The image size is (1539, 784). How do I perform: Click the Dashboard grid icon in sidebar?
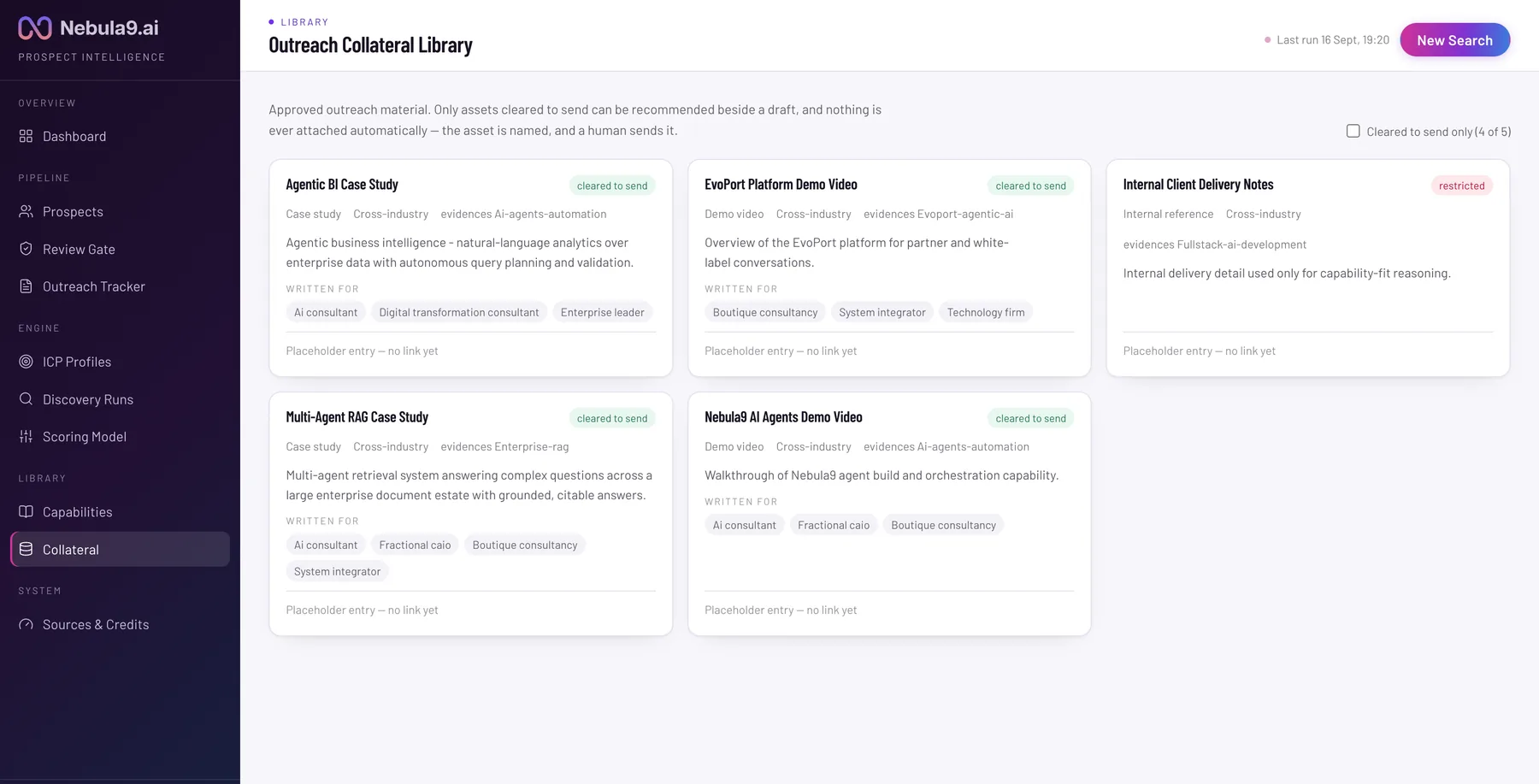pyautogui.click(x=27, y=136)
